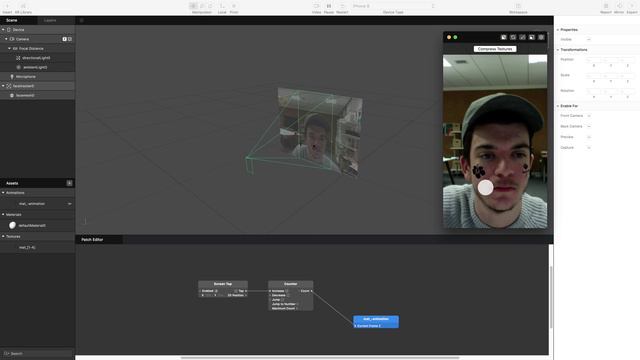The image size is (640, 360).
Task: Click the Compress Textures button
Action: pos(495,49)
